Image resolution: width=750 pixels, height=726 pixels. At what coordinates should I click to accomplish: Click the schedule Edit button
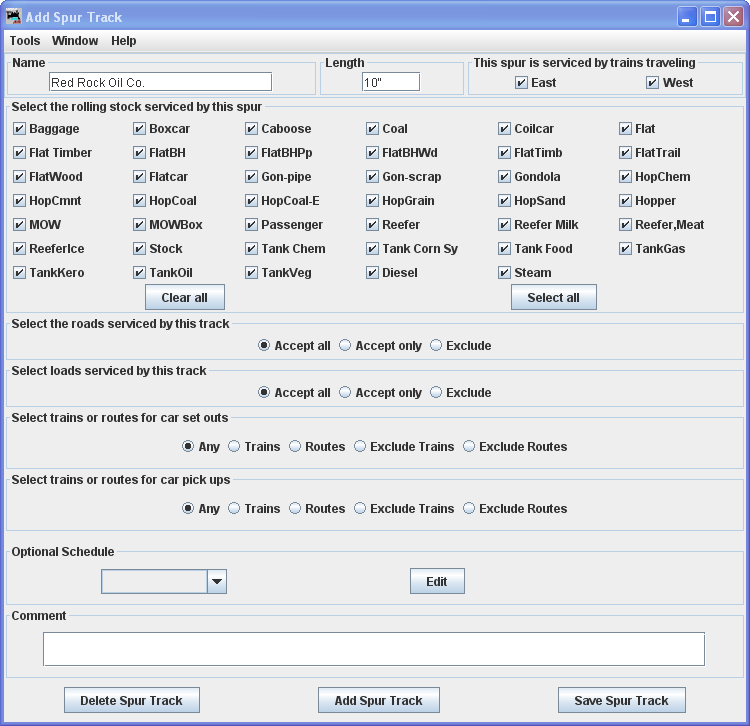[x=437, y=582]
